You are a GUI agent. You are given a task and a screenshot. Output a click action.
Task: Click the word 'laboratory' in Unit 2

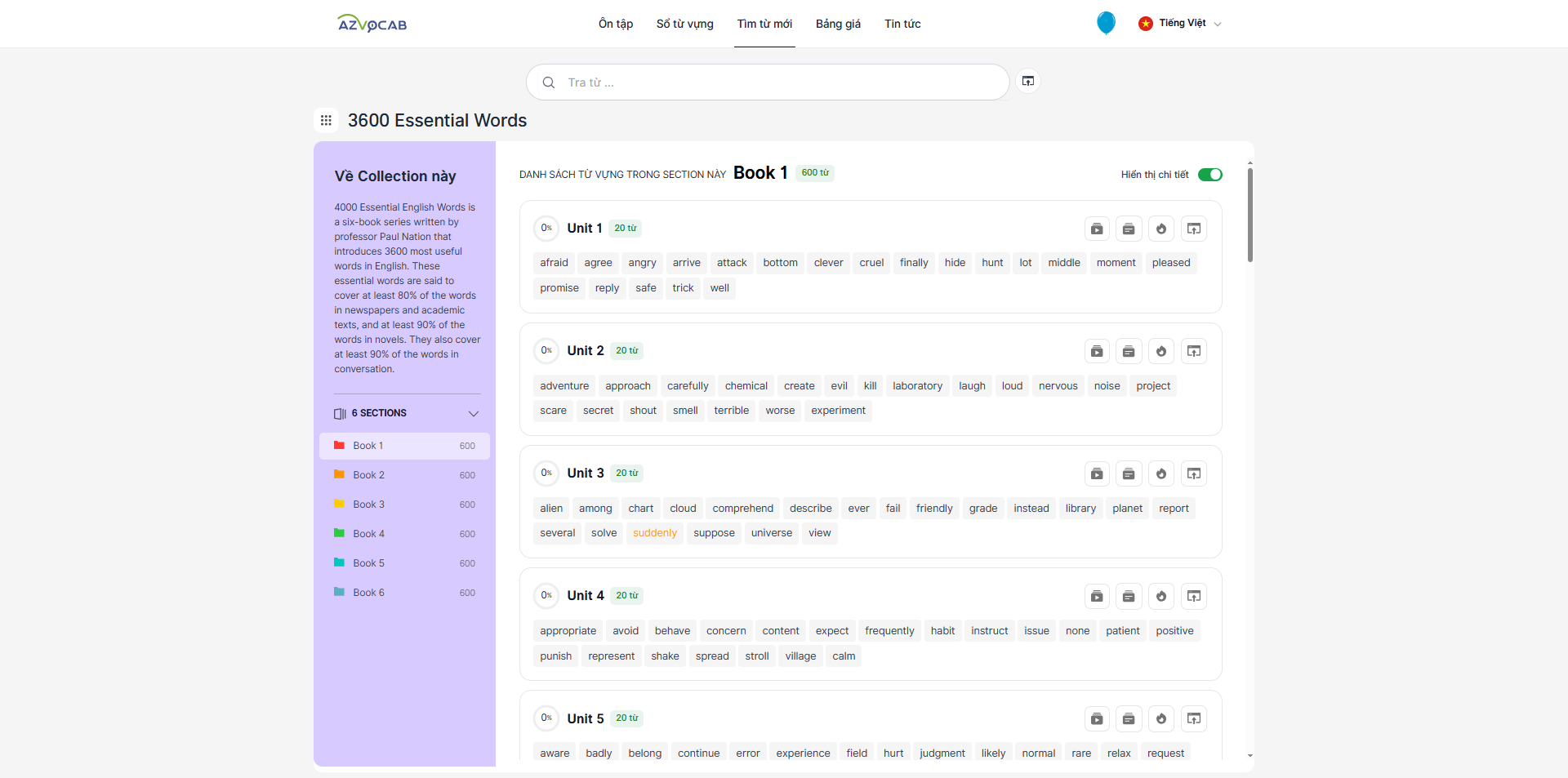tap(917, 386)
